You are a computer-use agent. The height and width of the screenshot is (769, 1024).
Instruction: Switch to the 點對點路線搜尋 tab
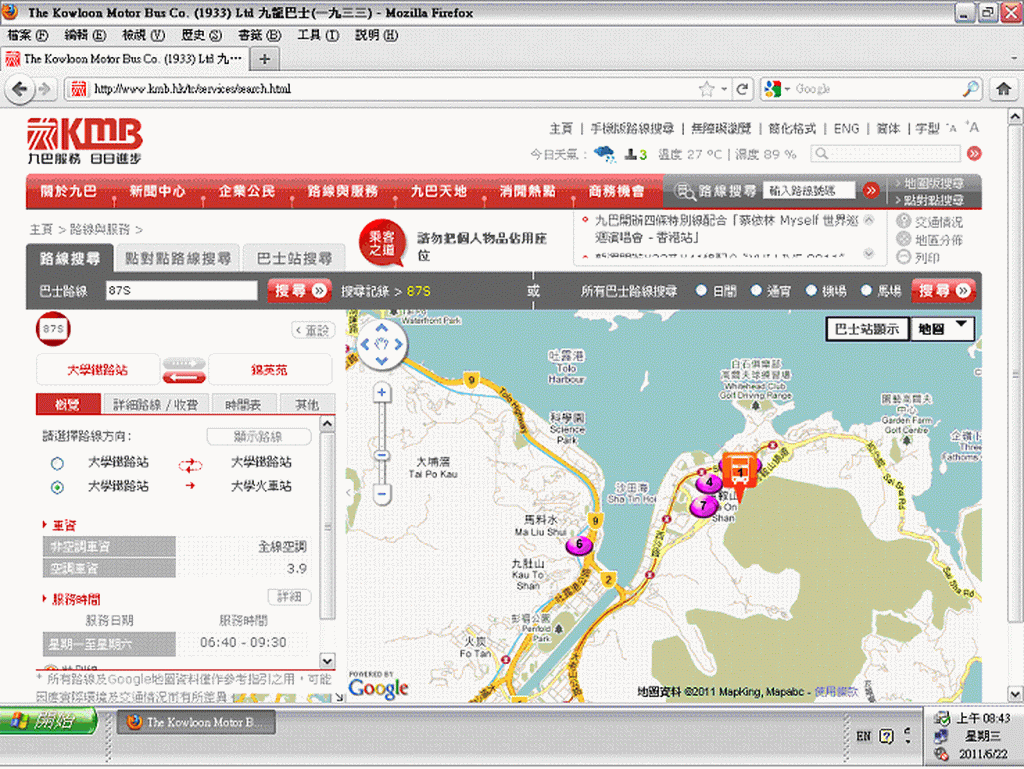[178, 259]
